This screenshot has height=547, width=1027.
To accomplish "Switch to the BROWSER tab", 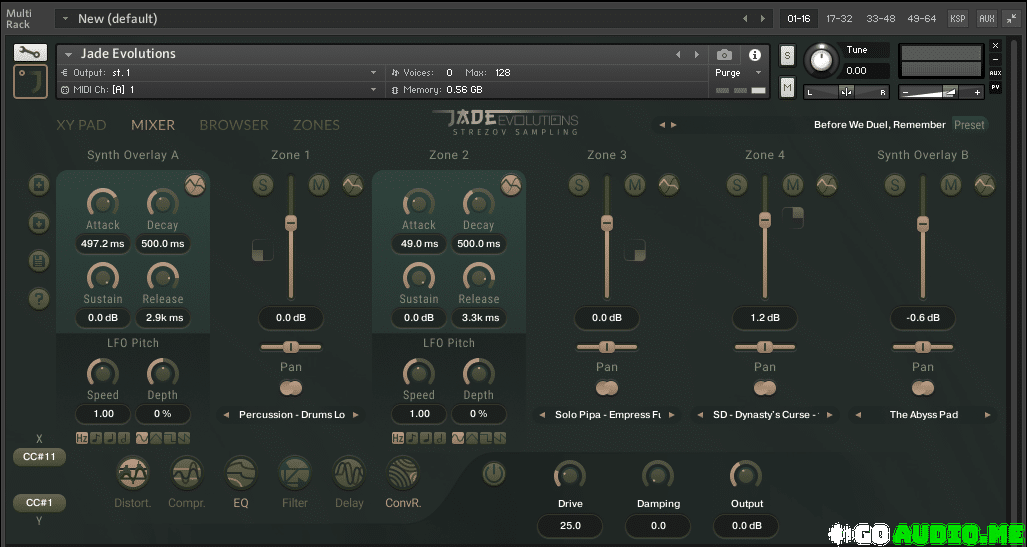I will (234, 125).
